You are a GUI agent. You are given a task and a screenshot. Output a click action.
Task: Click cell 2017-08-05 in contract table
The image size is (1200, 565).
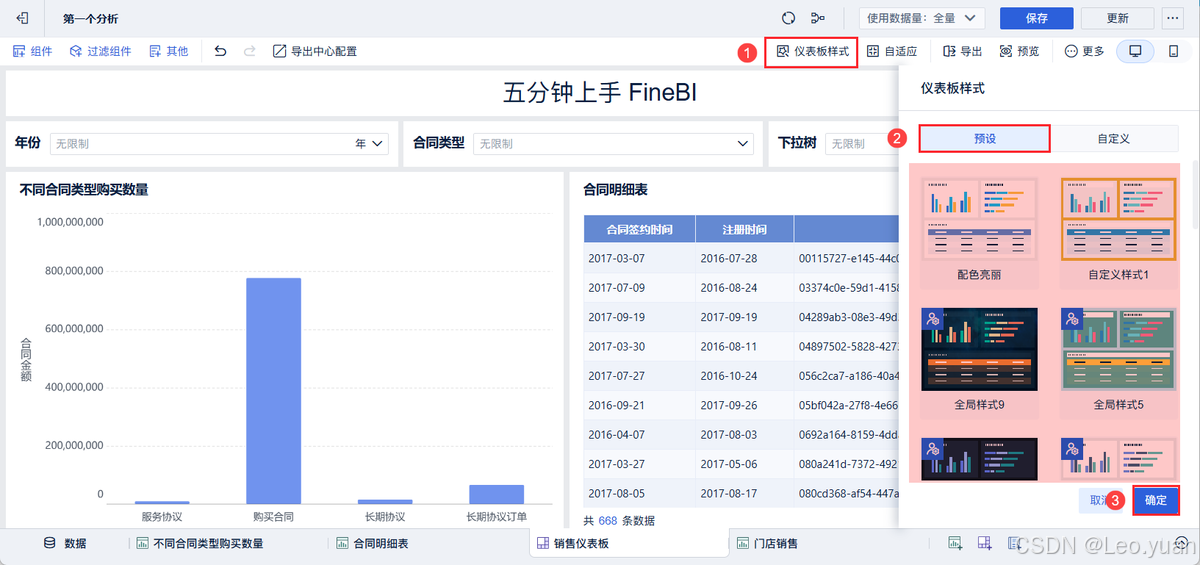point(639,494)
